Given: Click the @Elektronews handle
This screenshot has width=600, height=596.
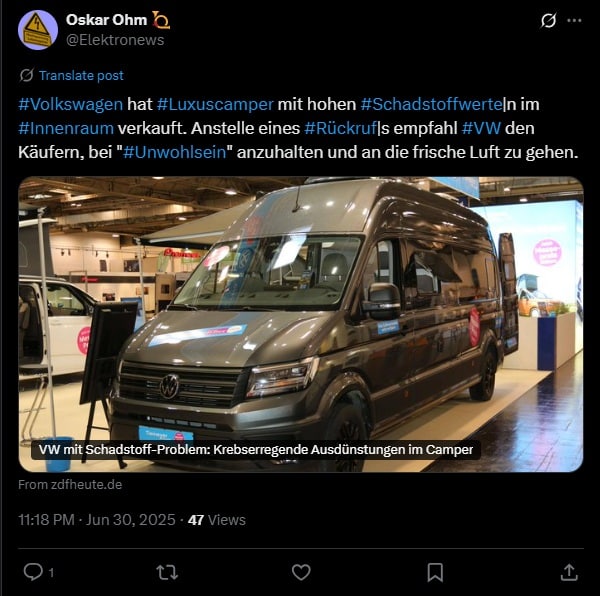Looking at the screenshot, I should [115, 40].
